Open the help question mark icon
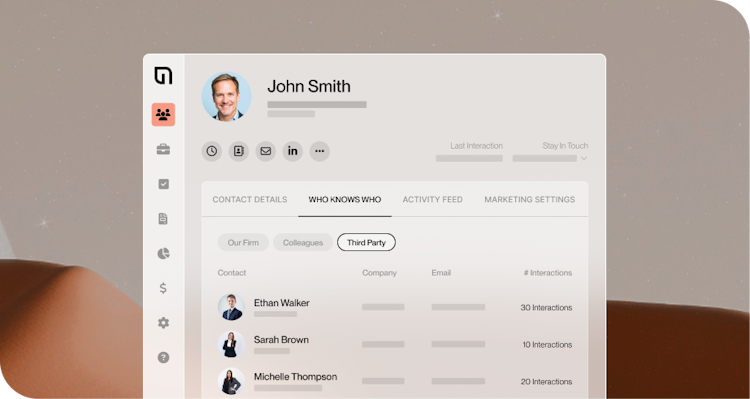This screenshot has width=750, height=399. pyautogui.click(x=163, y=357)
